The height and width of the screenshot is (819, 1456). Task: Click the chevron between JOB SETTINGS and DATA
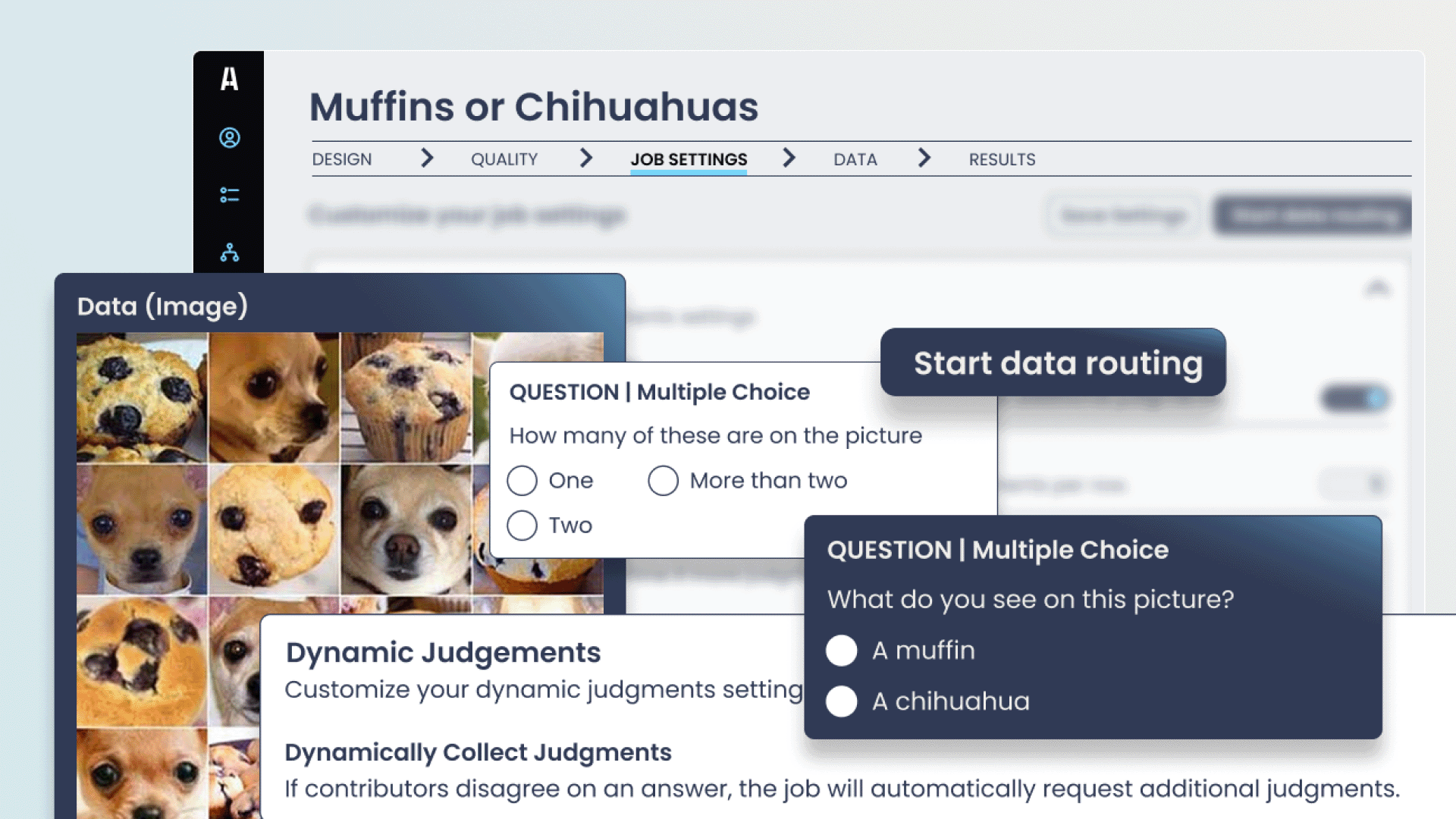pyautogui.click(x=789, y=159)
